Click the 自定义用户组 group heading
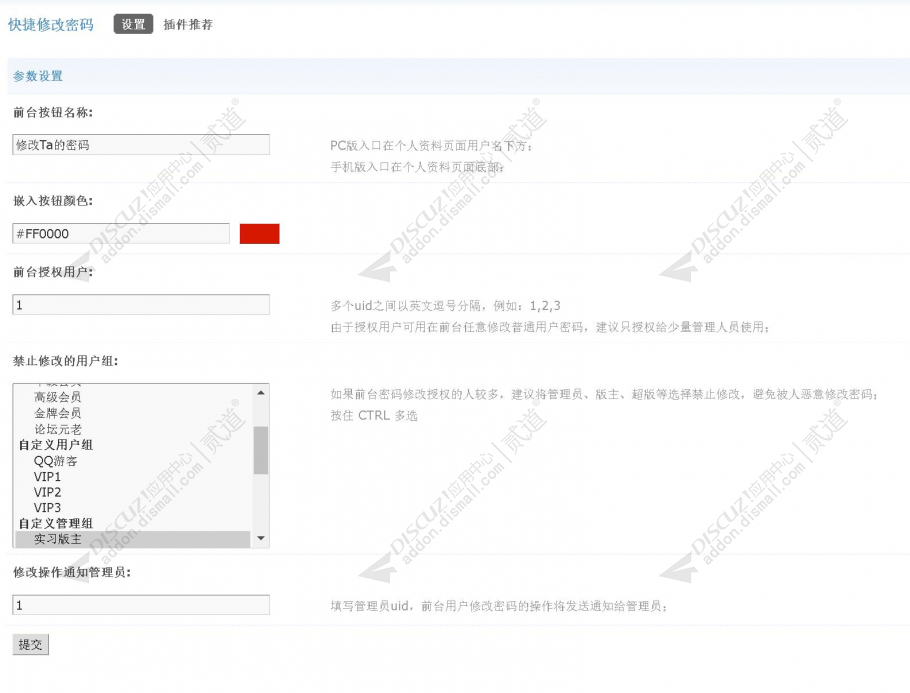 pyautogui.click(x=56, y=445)
